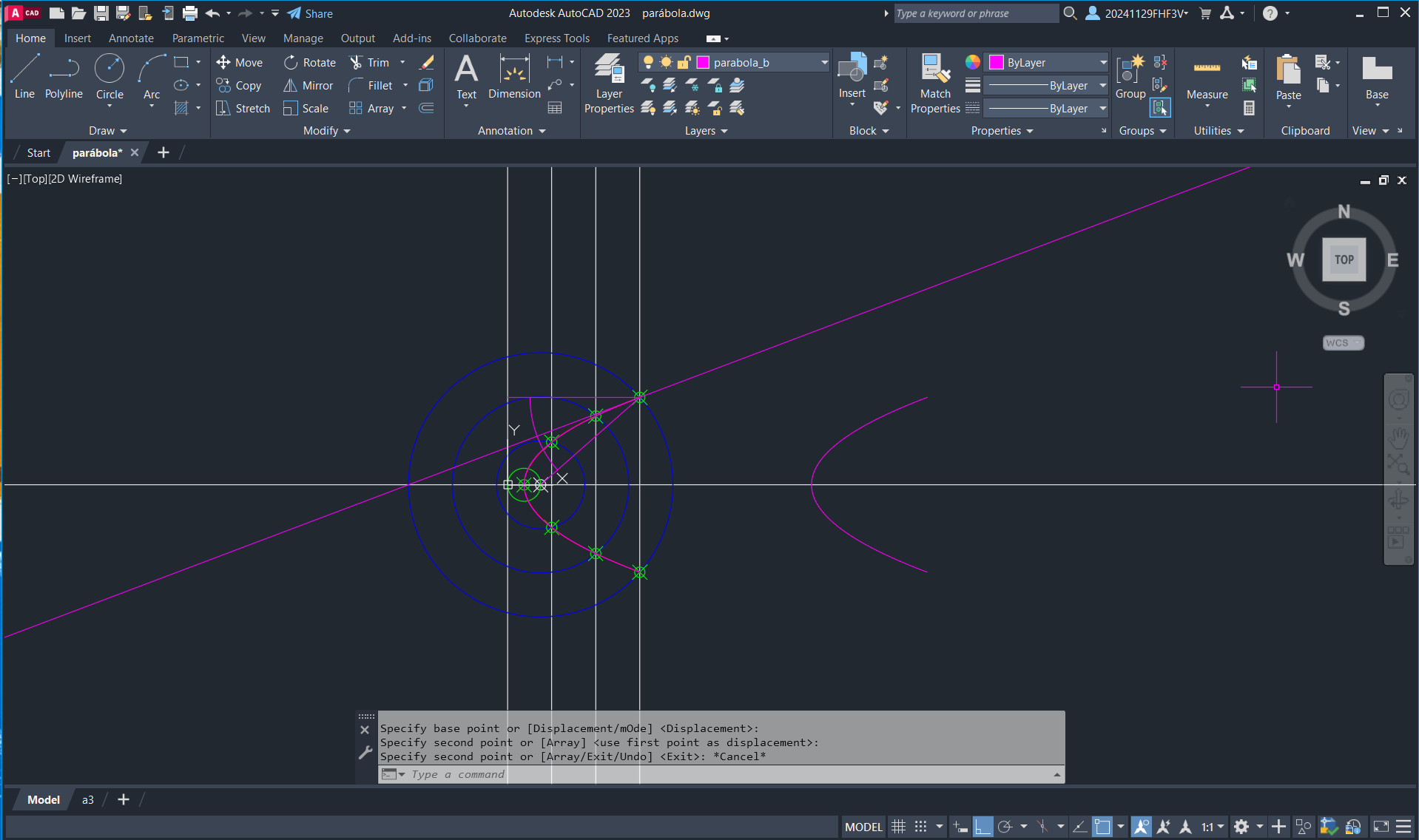
Task: Click the Share button
Action: [x=310, y=13]
